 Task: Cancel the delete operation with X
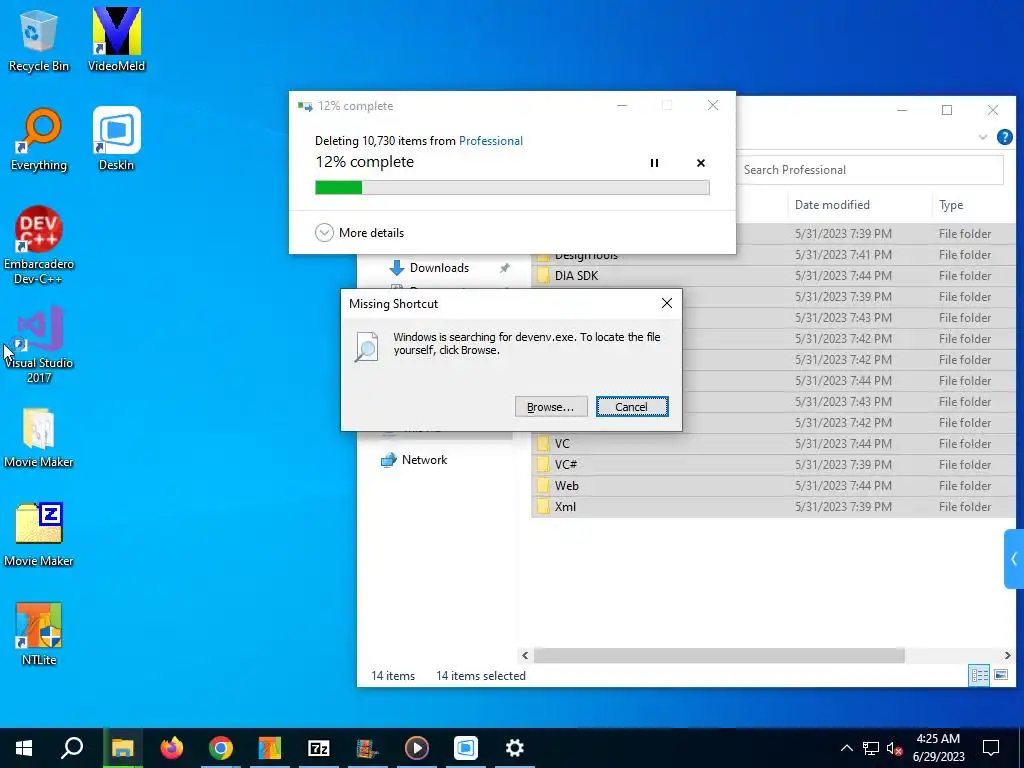click(701, 163)
